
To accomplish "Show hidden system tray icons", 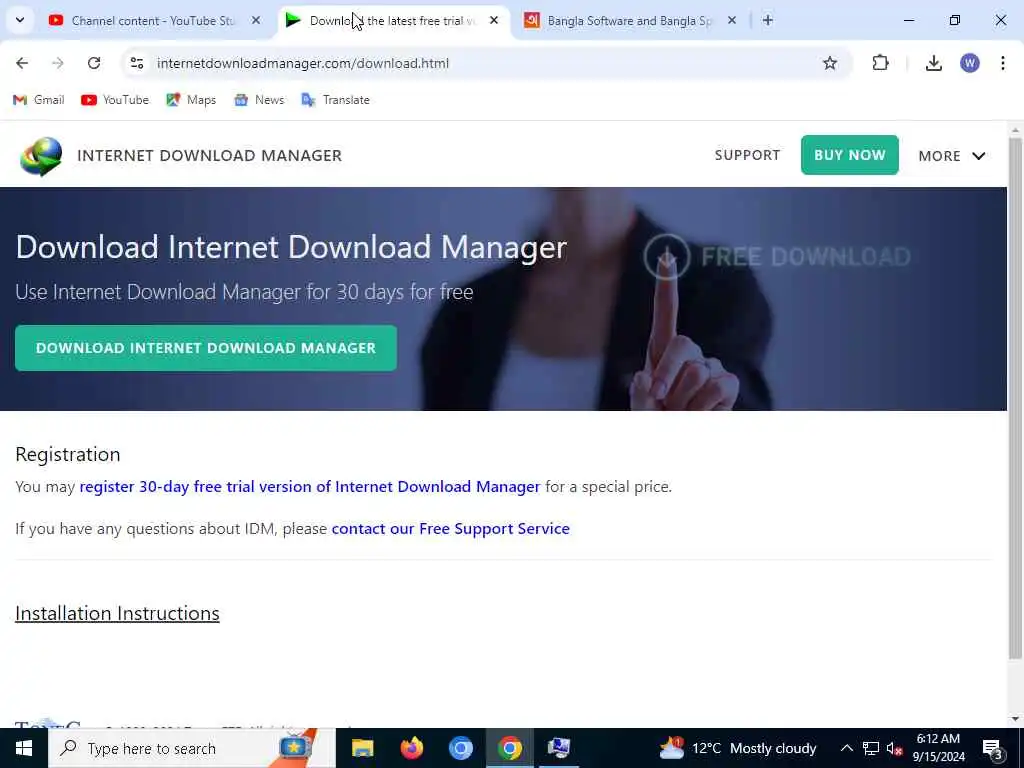I will point(846,748).
